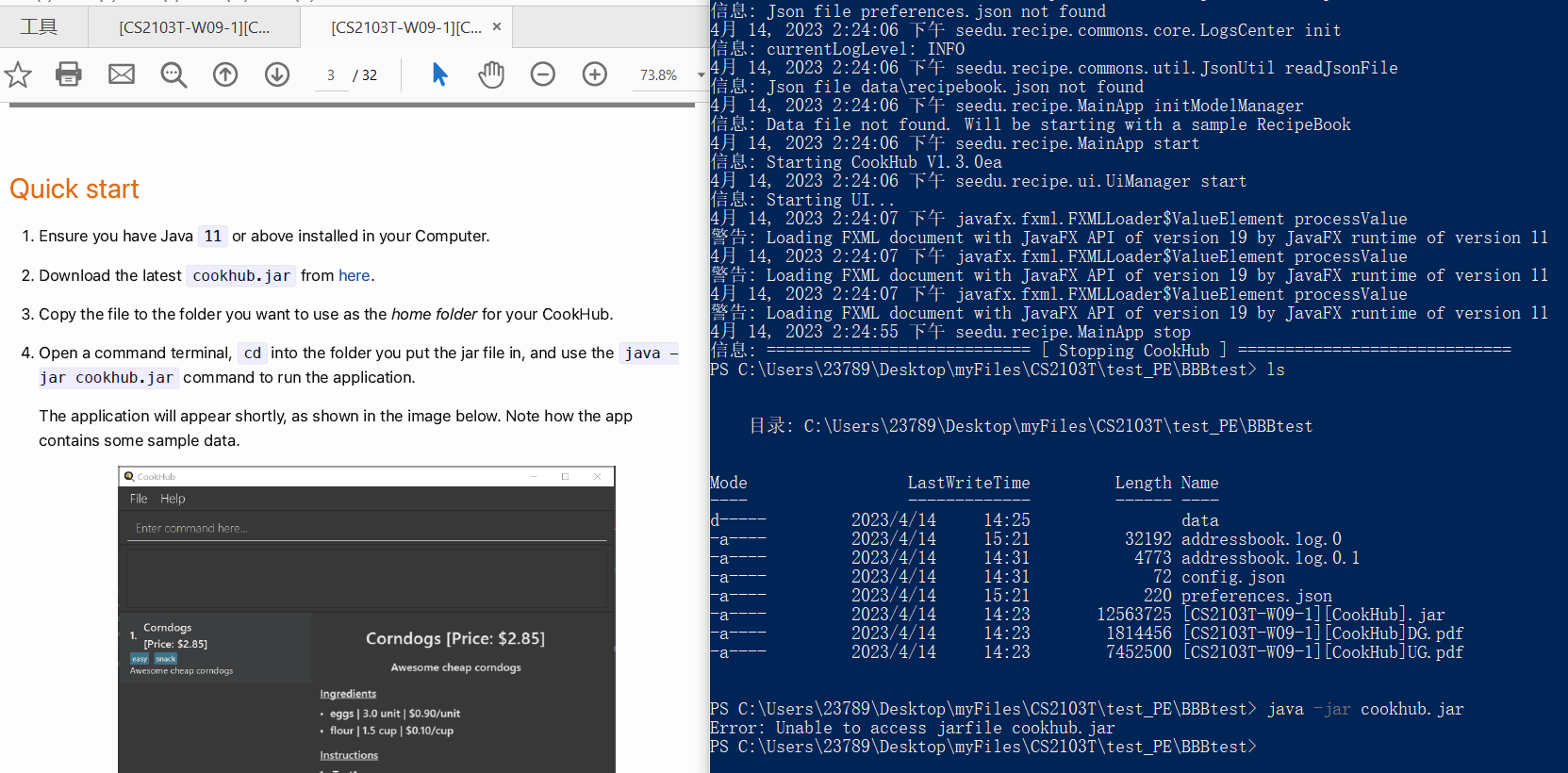Screen dimensions: 1568x773
Task: Switch to the first [CS2103T-W09-1] document tab
Action: click(x=194, y=27)
